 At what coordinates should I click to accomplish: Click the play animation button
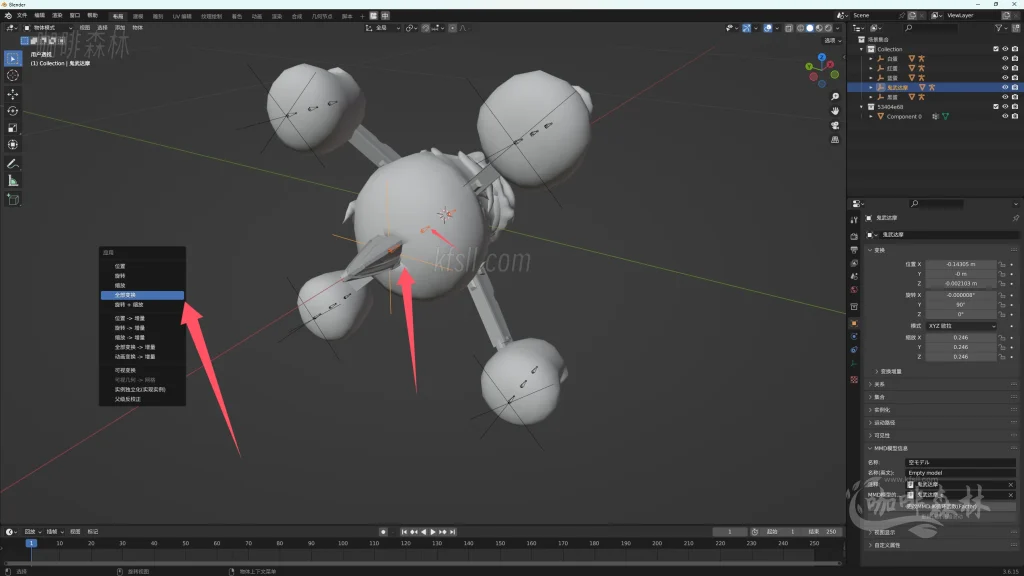click(432, 532)
